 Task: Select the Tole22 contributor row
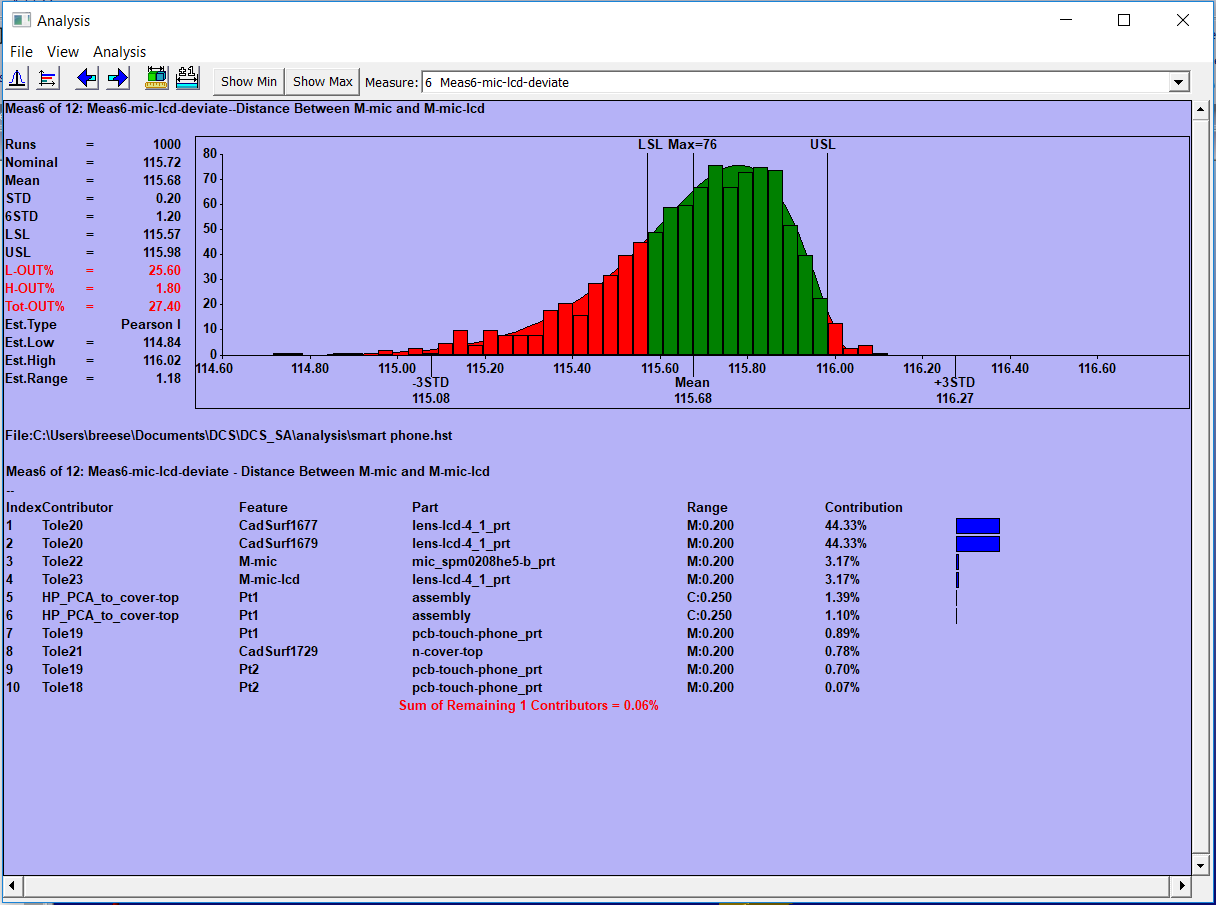pyautogui.click(x=62, y=561)
